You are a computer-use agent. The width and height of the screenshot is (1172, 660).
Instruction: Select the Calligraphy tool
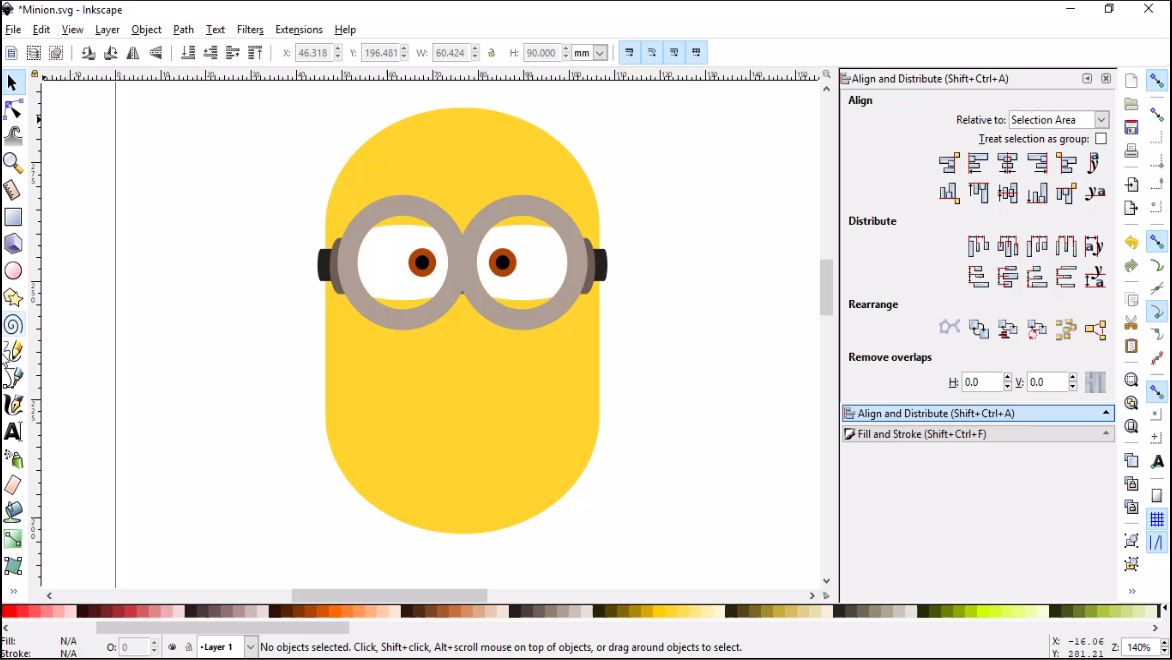13,404
